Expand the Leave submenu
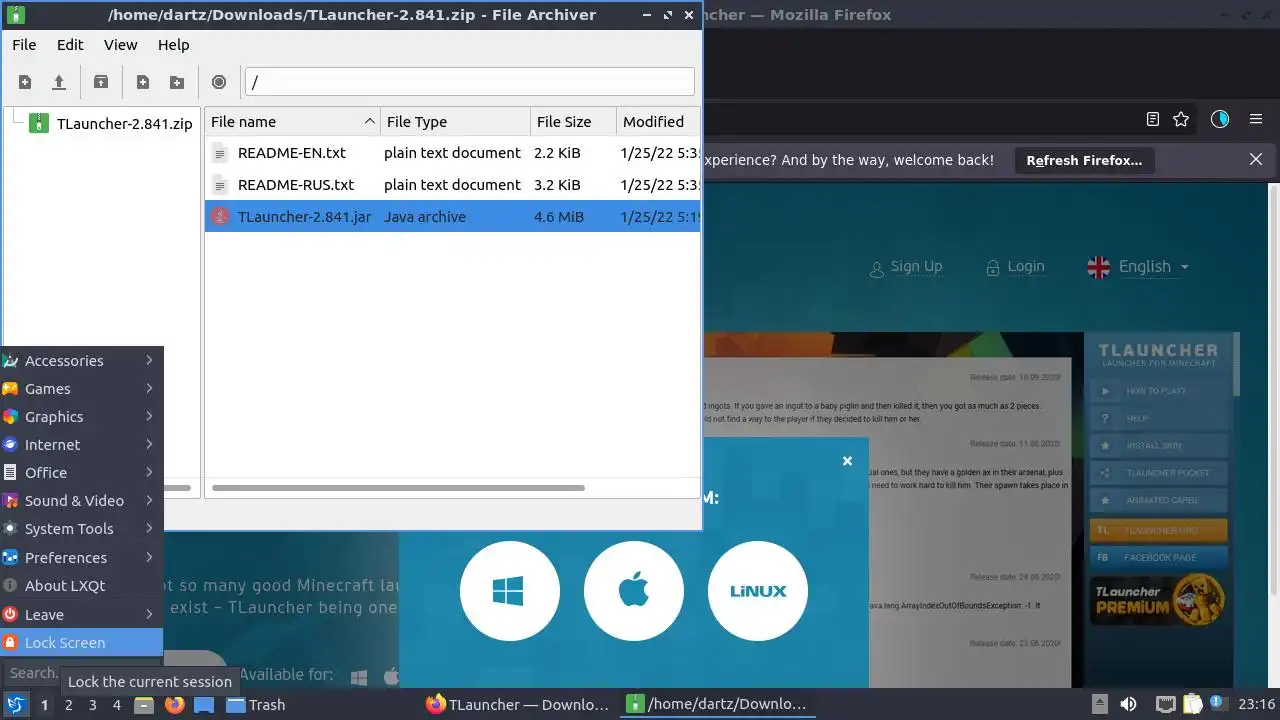Viewport: 1280px width, 720px height. point(81,614)
